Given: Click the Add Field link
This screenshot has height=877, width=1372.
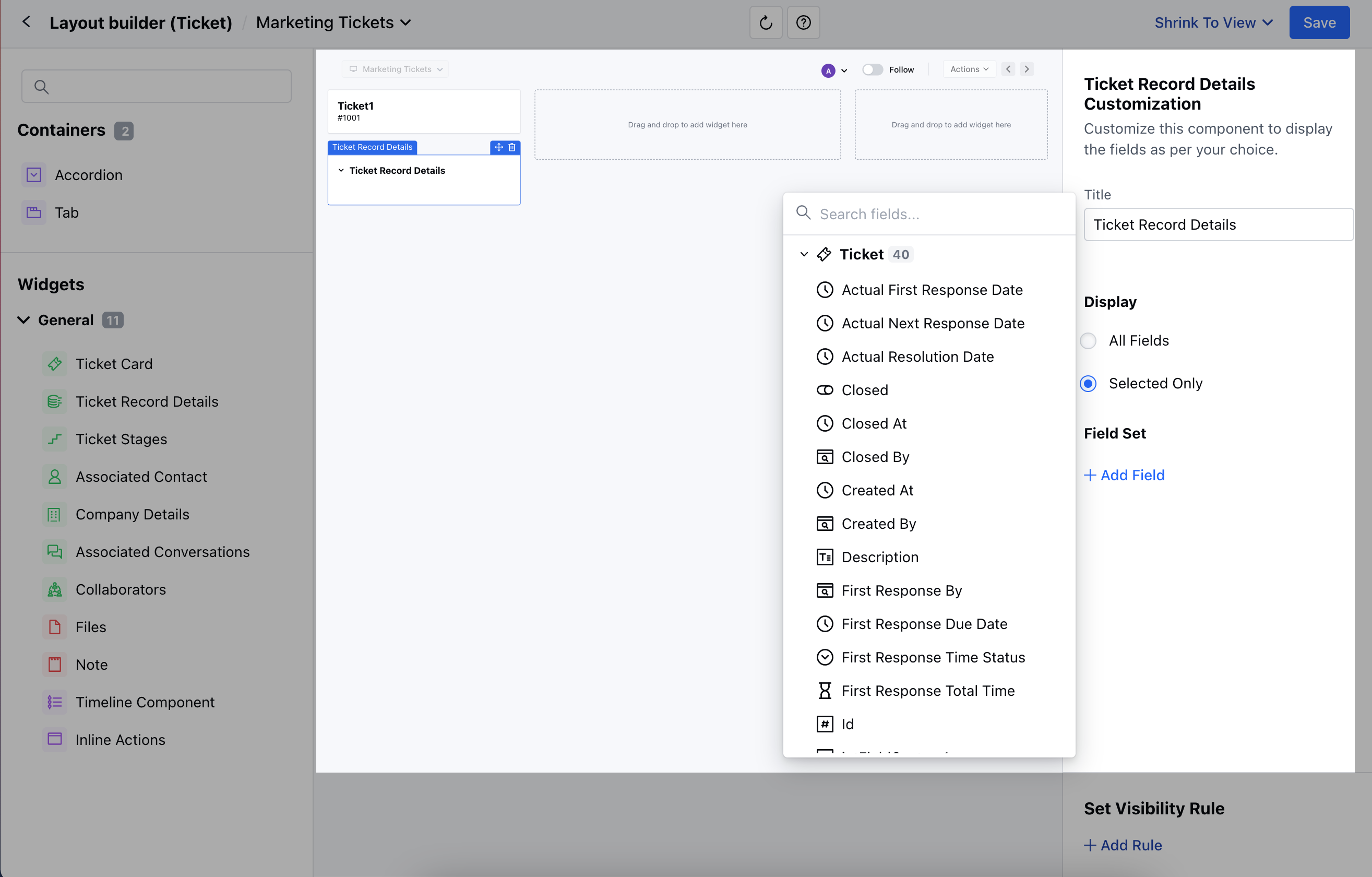Looking at the screenshot, I should pyautogui.click(x=1124, y=475).
